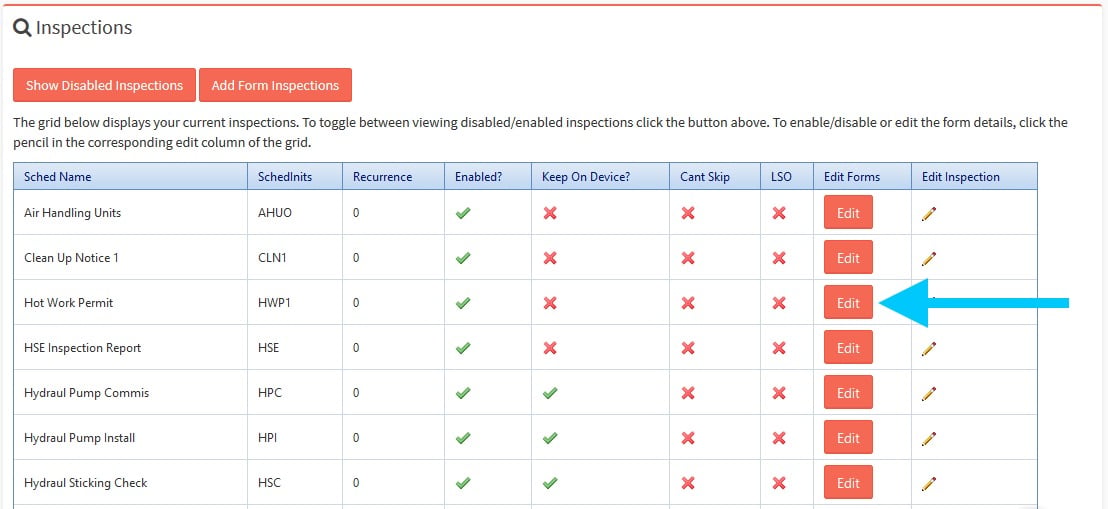Click the pencil icon for Hydraul Sticking Check
This screenshot has height=509, width=1108.
[929, 484]
